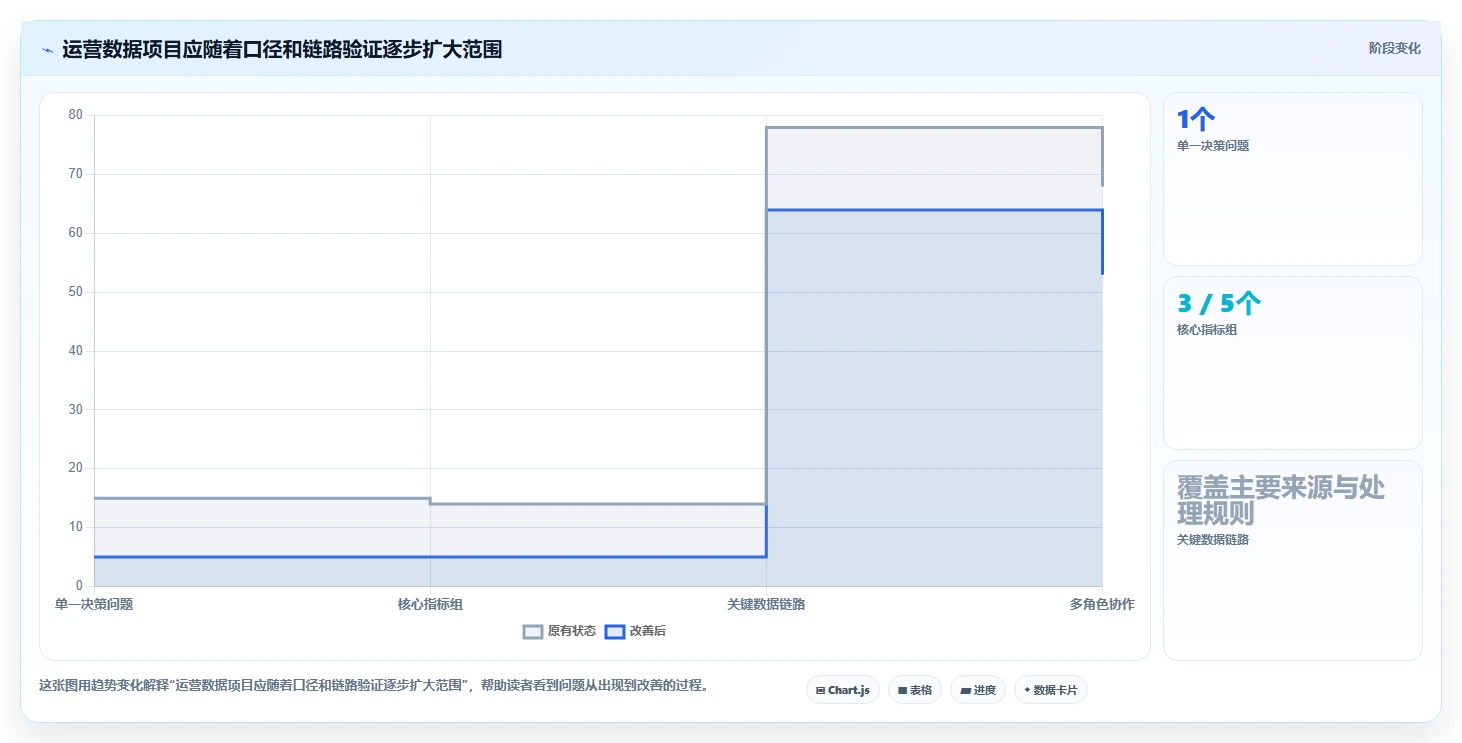Click the Chart.js tag pill

[x=843, y=690]
